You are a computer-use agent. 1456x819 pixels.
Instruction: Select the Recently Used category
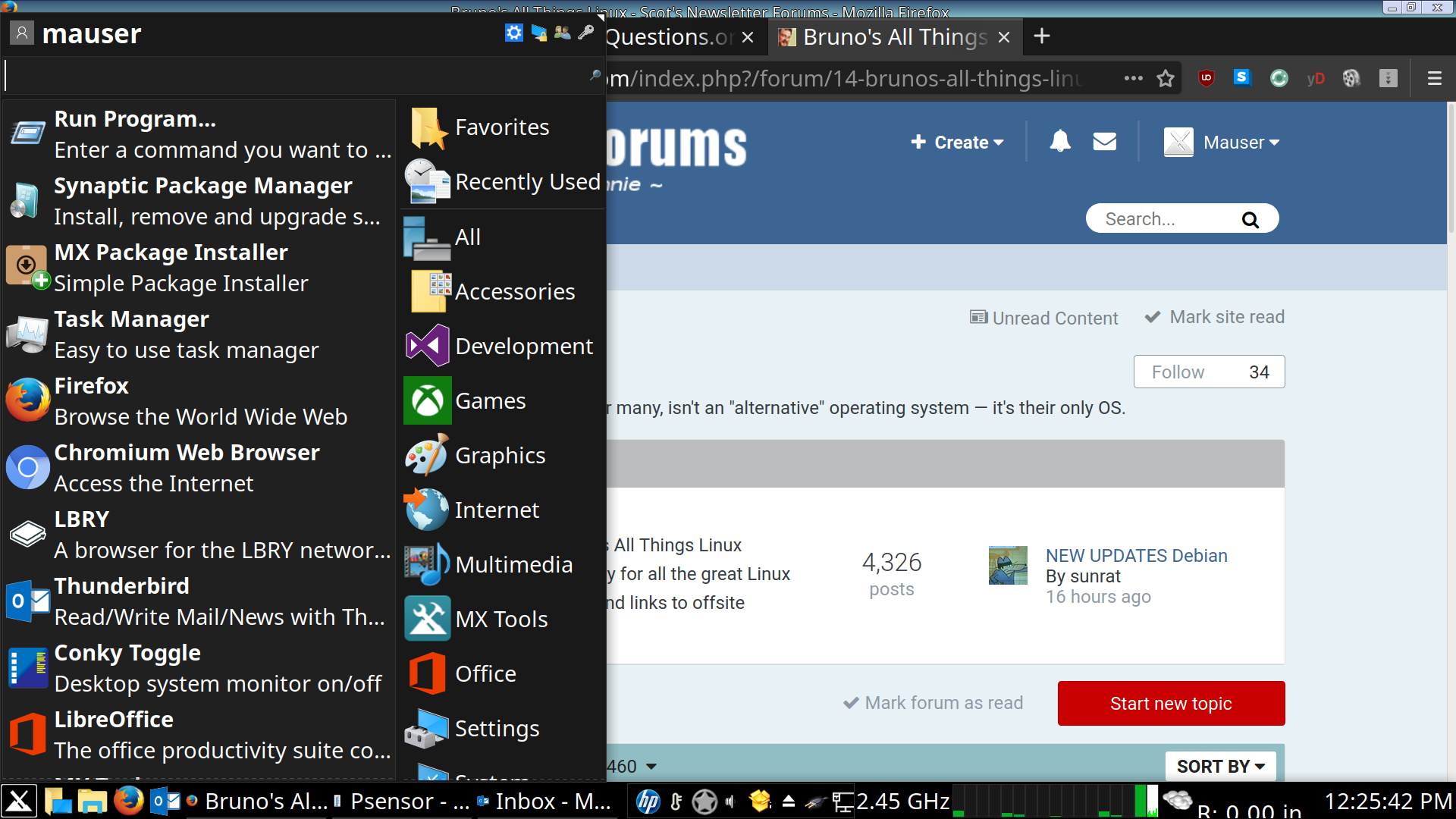(502, 182)
